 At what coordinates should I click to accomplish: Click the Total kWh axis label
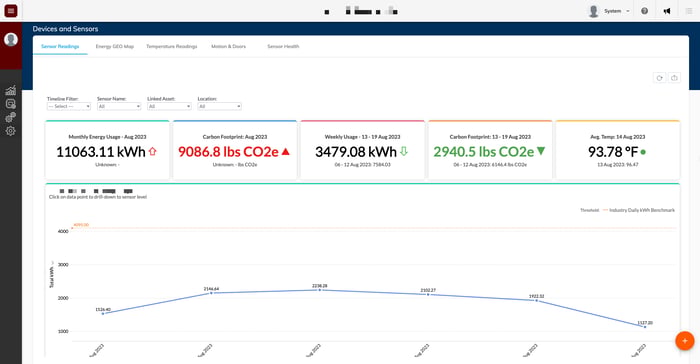click(x=51, y=277)
